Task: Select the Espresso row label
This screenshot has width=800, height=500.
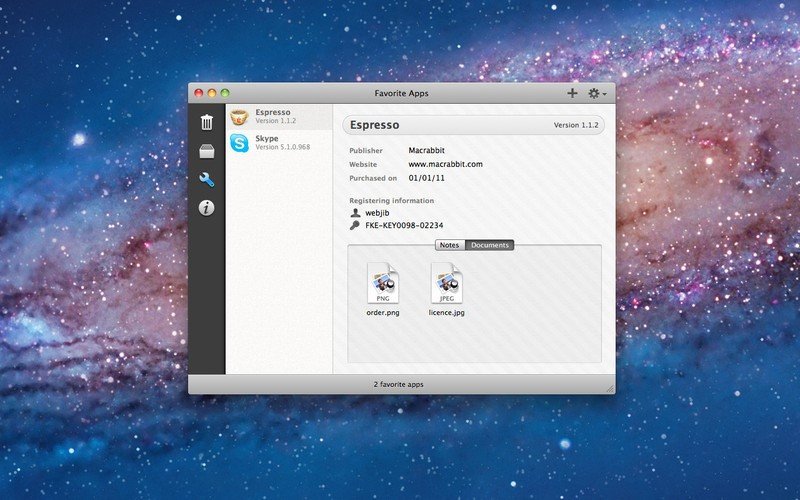Action: pyautogui.click(x=273, y=112)
